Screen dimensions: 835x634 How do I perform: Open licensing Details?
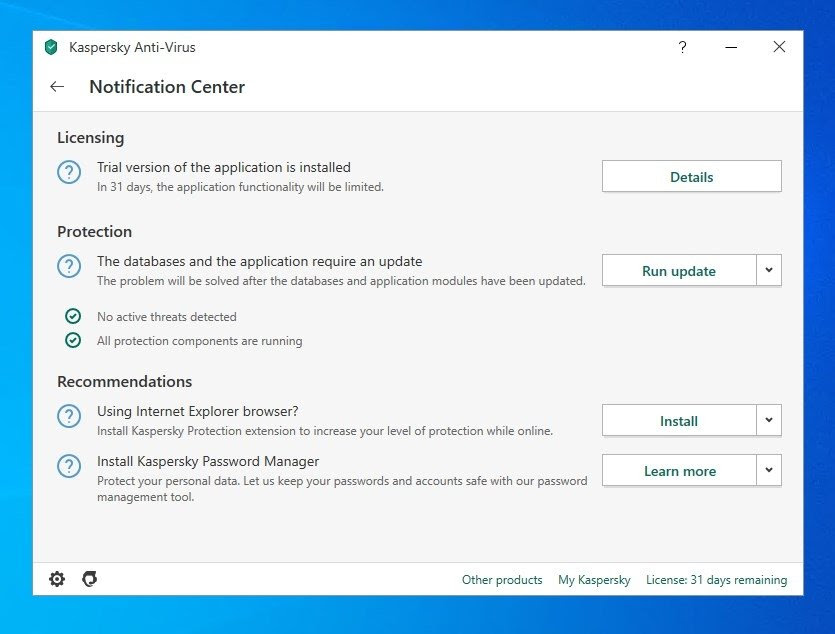692,176
